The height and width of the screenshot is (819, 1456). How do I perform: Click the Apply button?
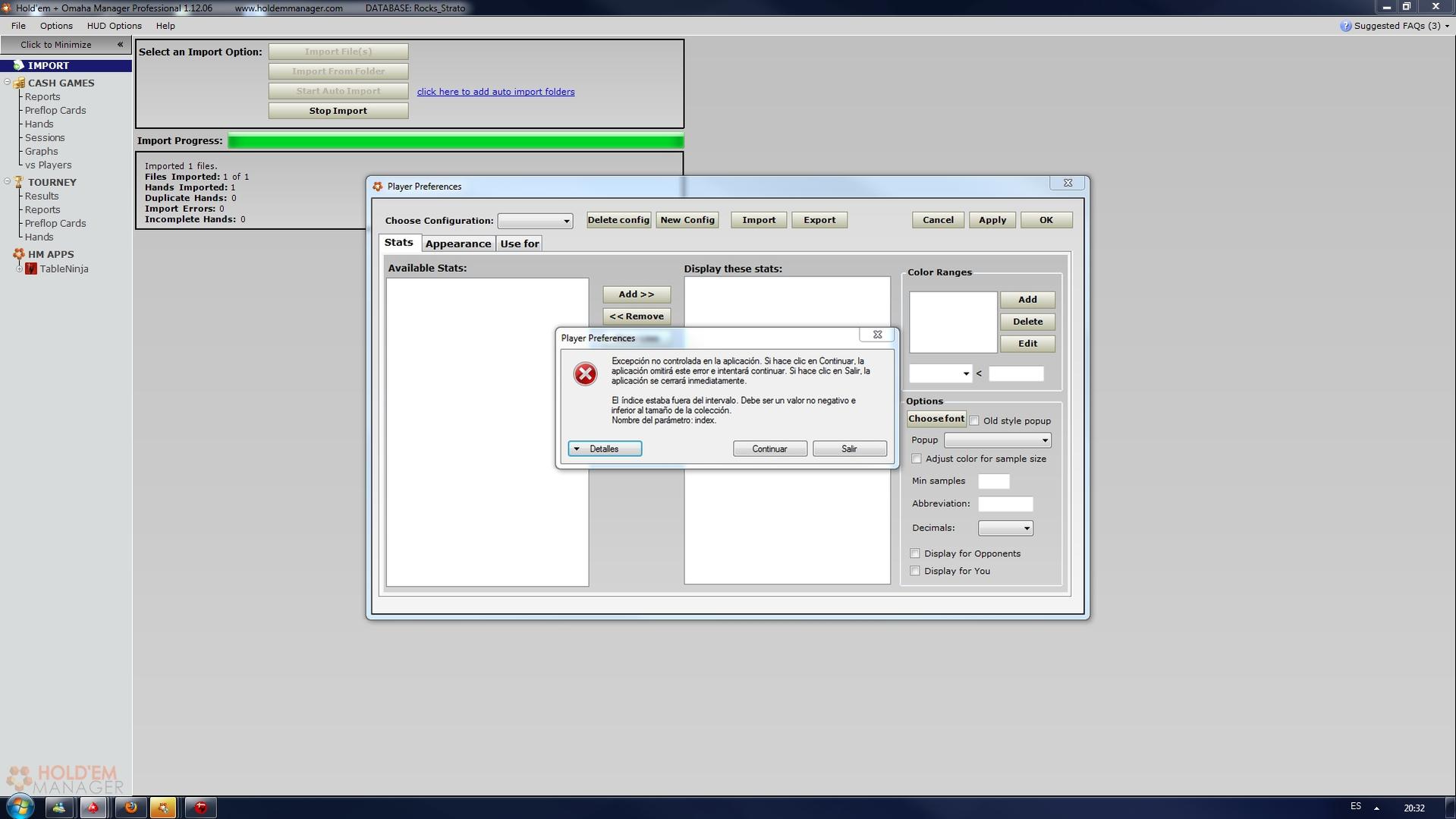[x=992, y=220]
